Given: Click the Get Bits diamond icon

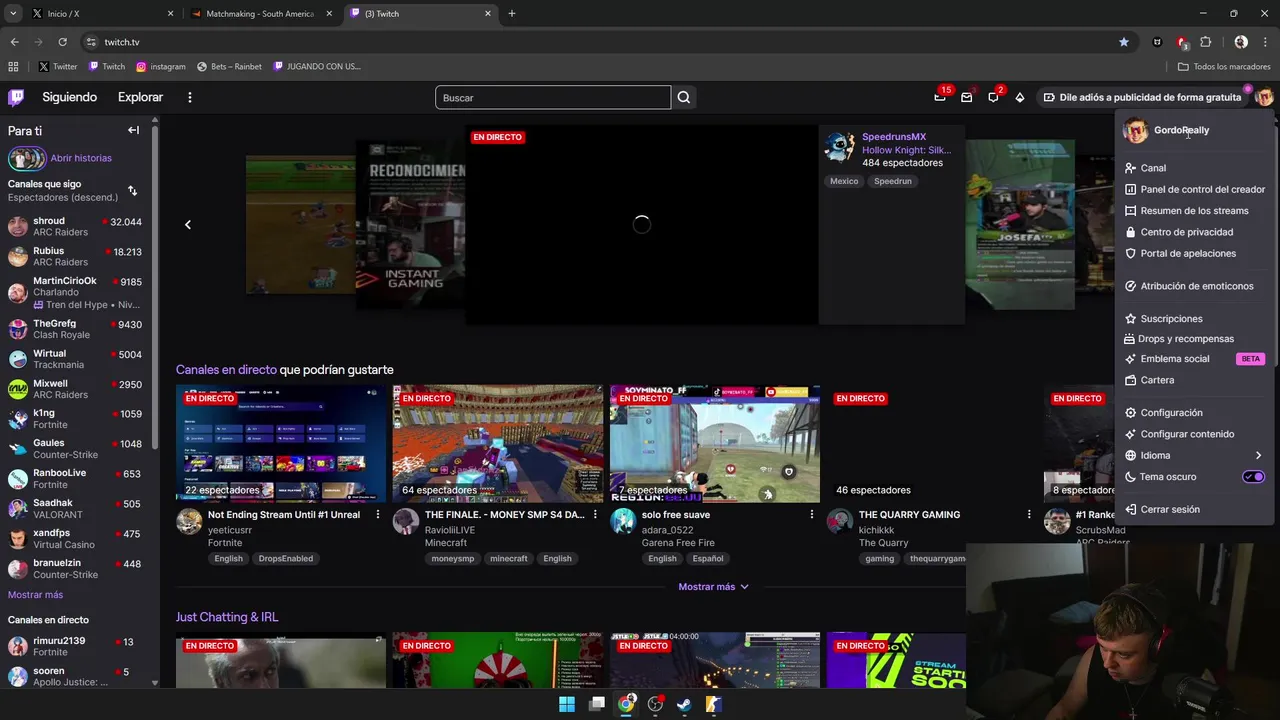Looking at the screenshot, I should 1019,97.
